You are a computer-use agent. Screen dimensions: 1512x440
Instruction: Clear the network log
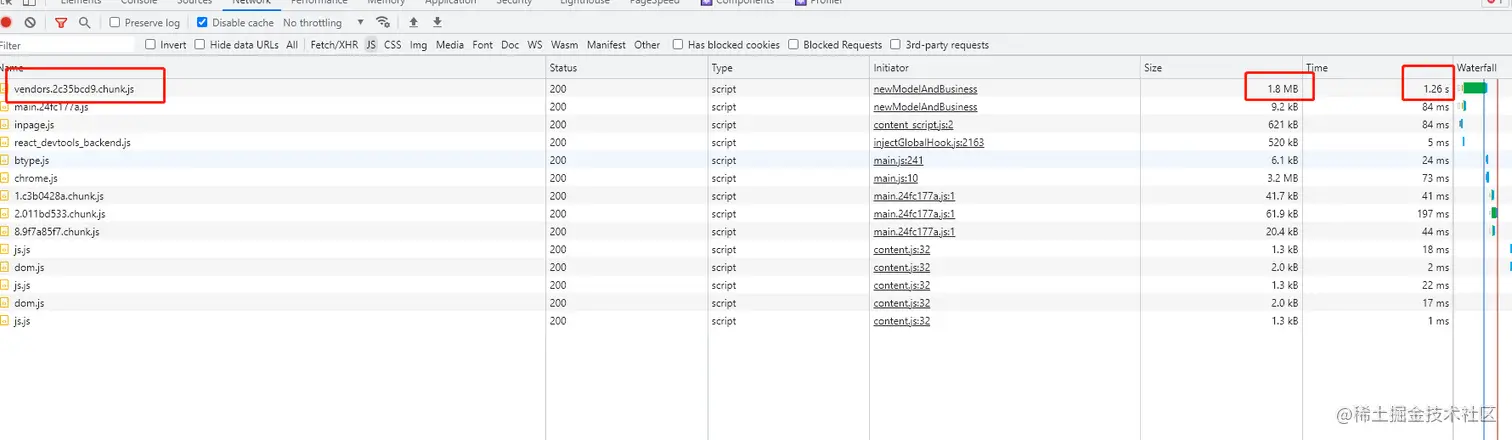coord(30,22)
